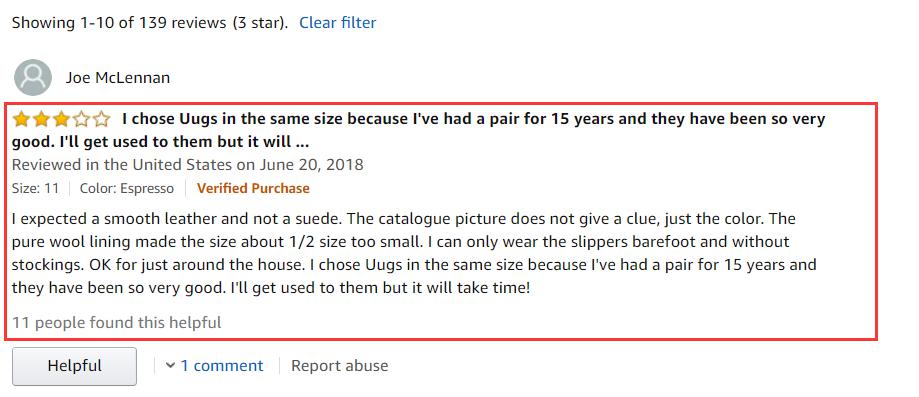The image size is (919, 397).
Task: Click the Size: 11 attribute text
Action: [35, 188]
